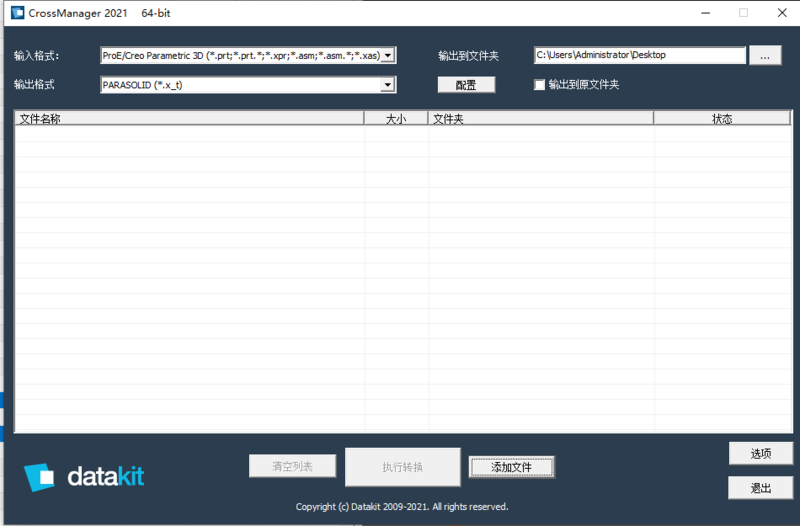Click the 输出到文件夹 label

point(468,56)
